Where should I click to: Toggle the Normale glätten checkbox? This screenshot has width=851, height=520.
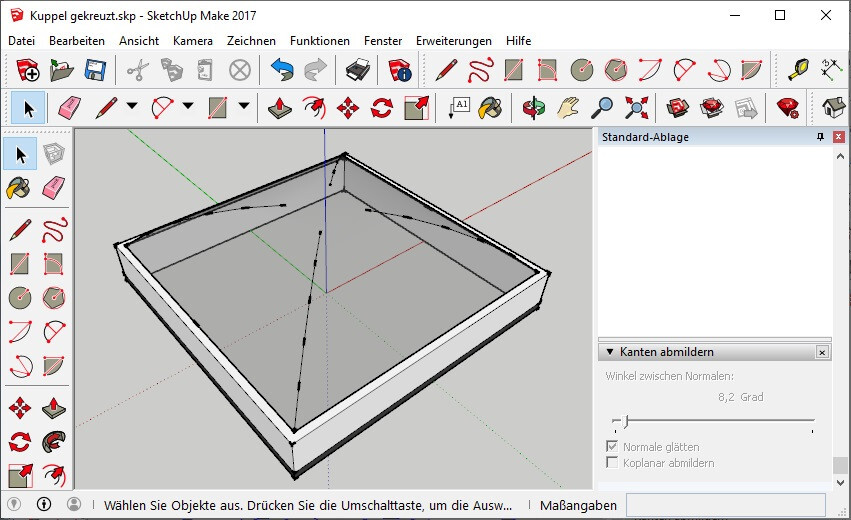pos(612,446)
